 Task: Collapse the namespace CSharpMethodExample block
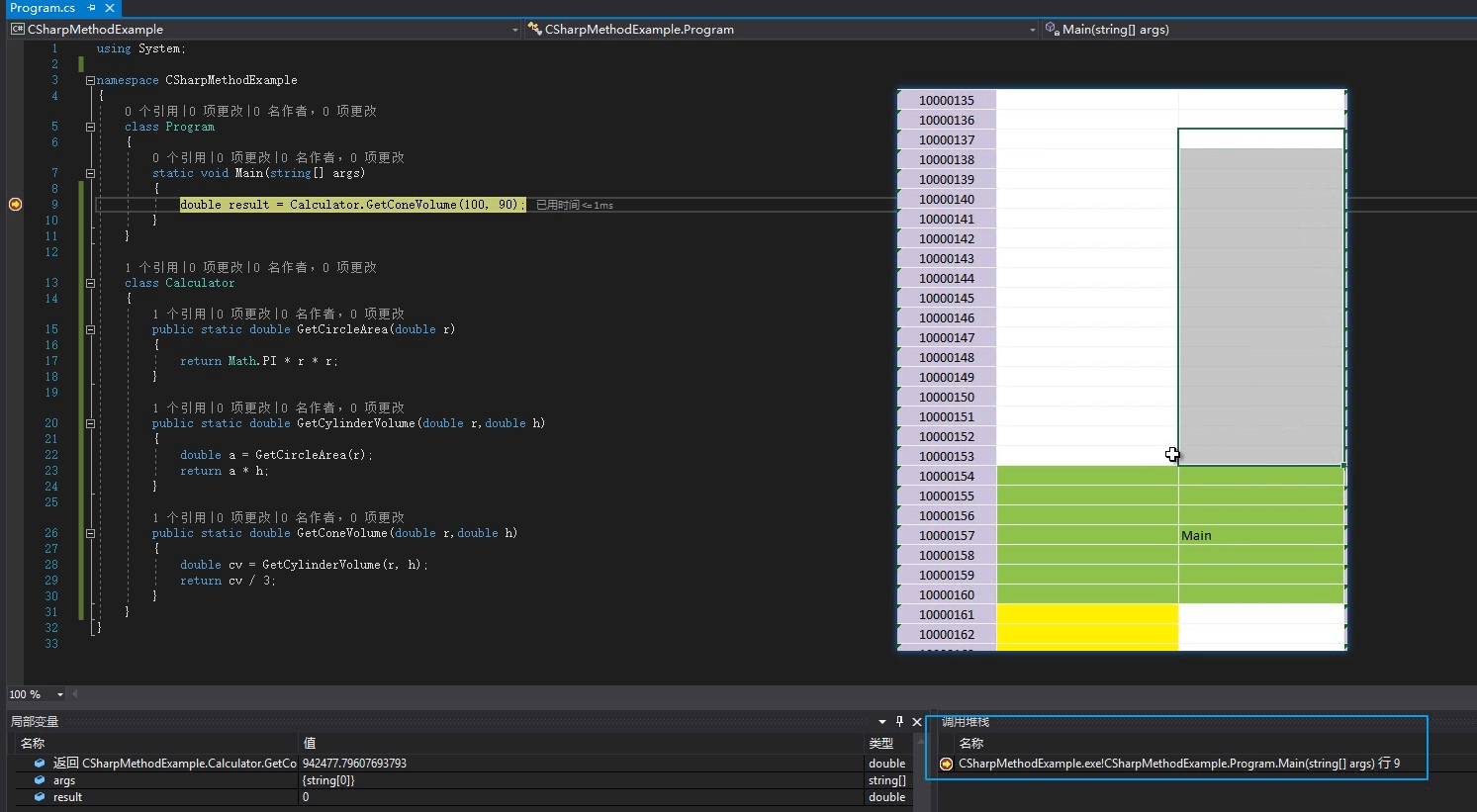coord(90,80)
